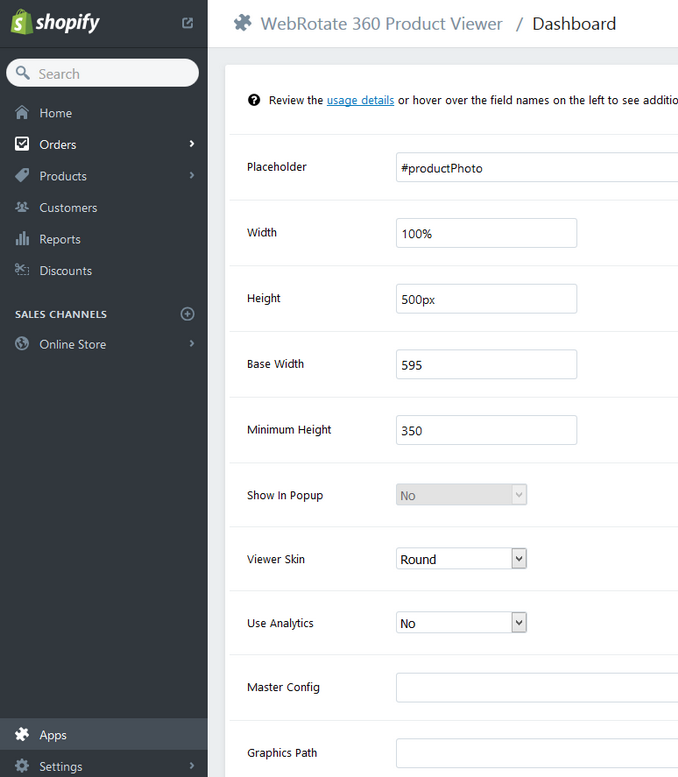678x777 pixels.
Task: Open the Viewer Skin dropdown
Action: click(x=461, y=558)
